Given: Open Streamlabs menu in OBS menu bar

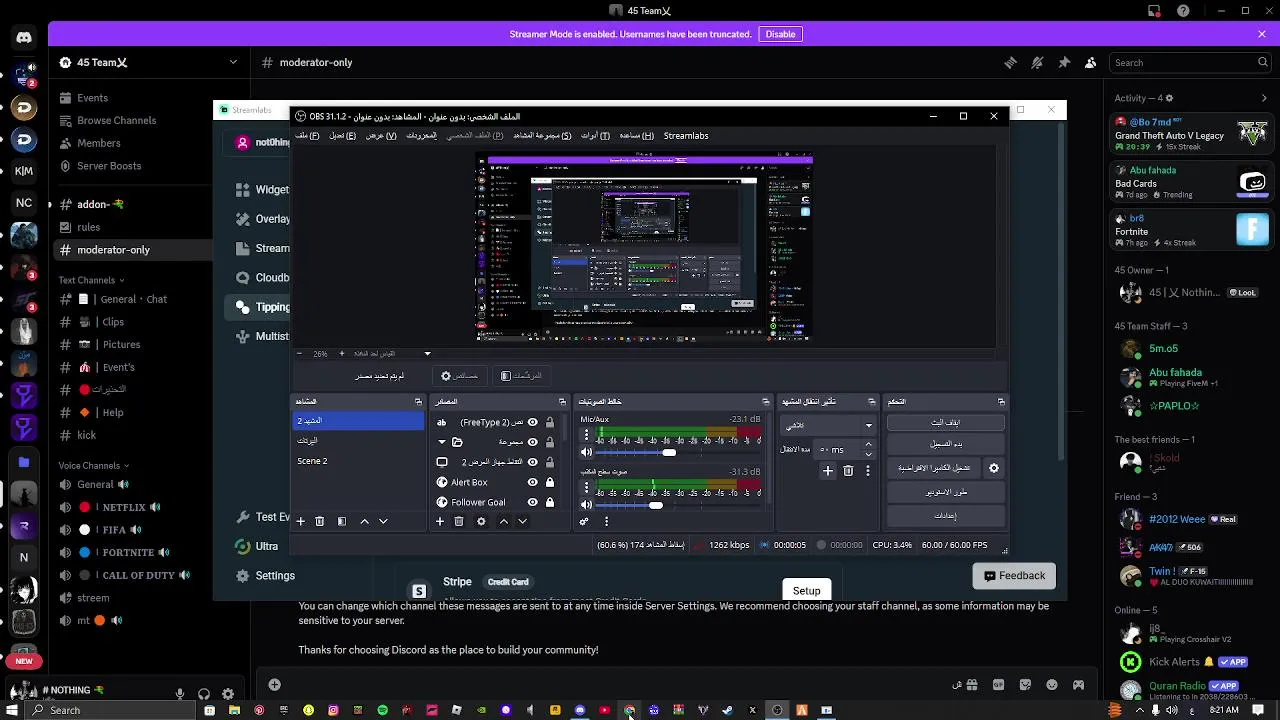Looking at the screenshot, I should tap(686, 135).
